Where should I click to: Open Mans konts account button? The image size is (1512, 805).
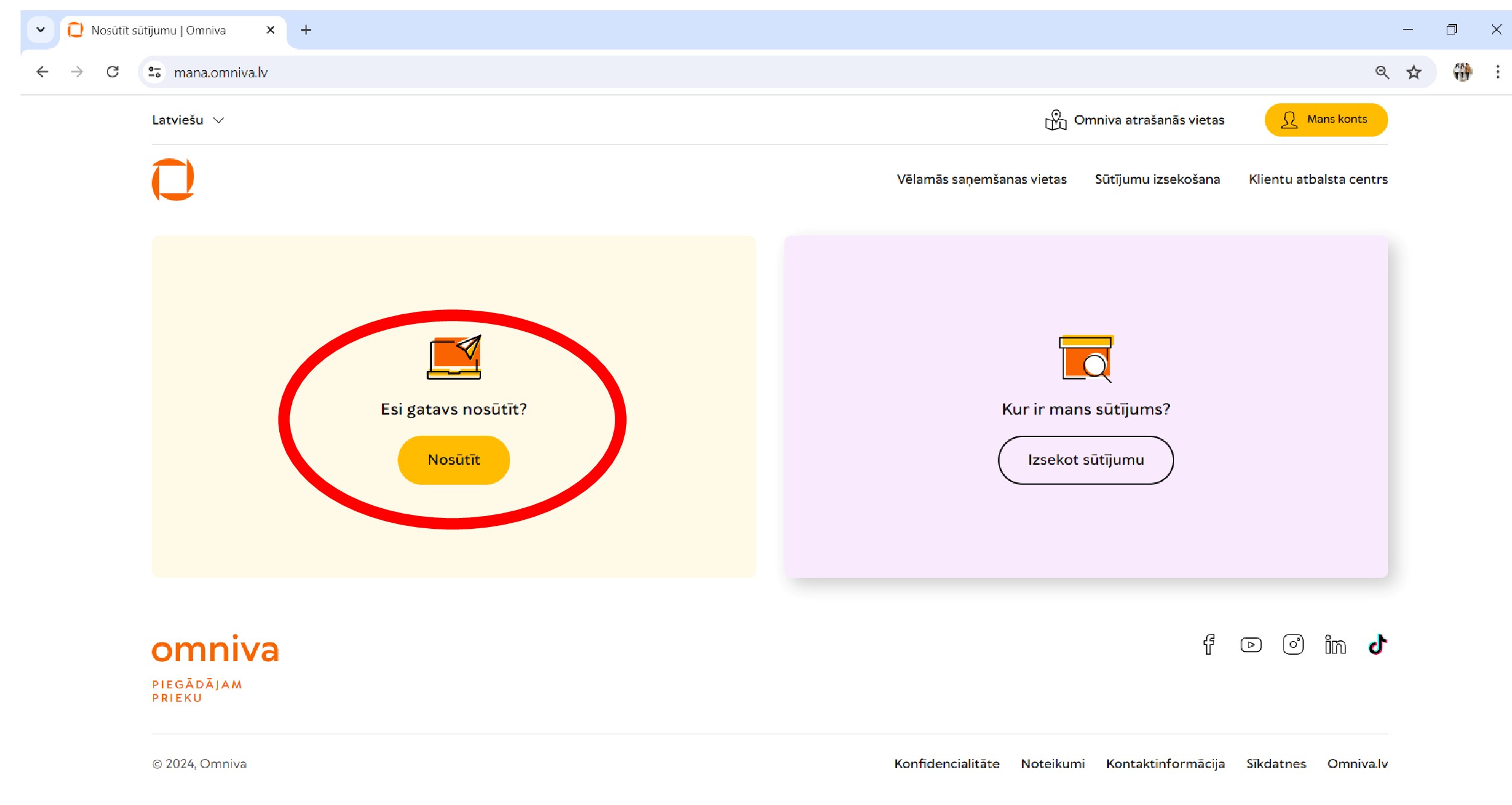click(1326, 120)
